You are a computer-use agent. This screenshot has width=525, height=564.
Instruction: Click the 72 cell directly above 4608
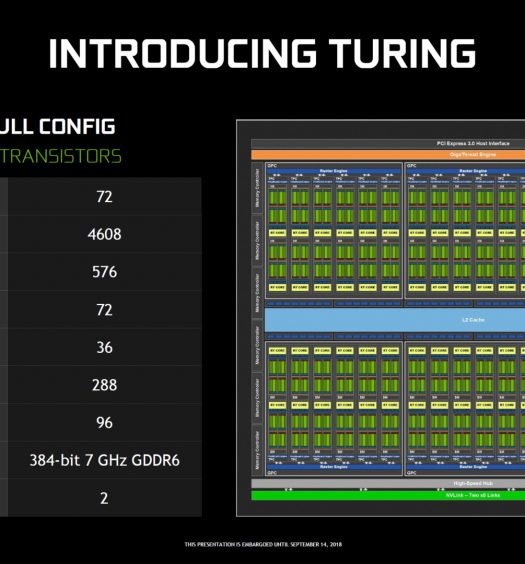[104, 196]
